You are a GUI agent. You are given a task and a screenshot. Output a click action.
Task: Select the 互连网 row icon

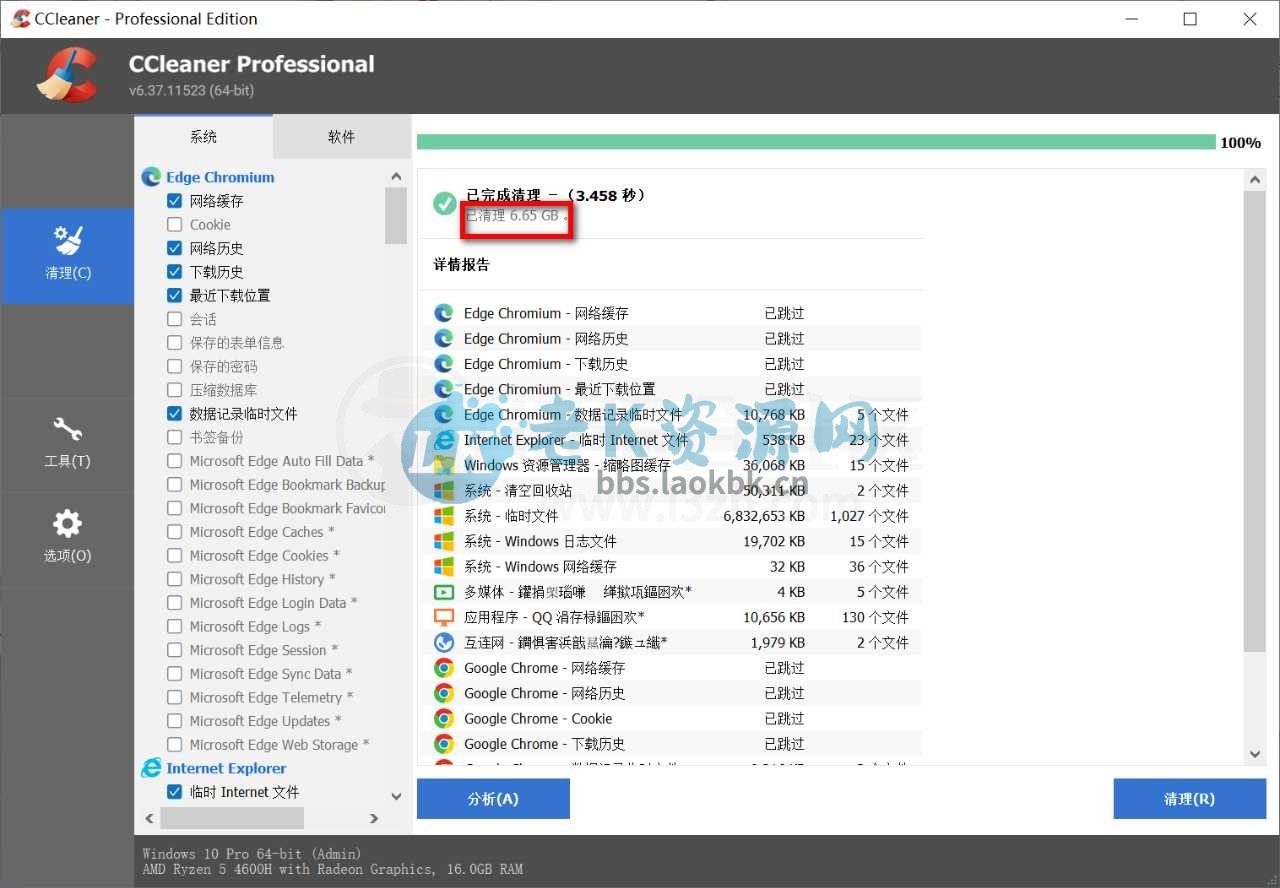point(444,642)
